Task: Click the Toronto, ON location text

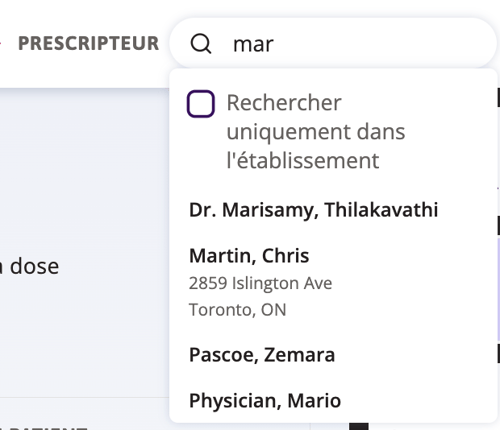Action: 237,310
